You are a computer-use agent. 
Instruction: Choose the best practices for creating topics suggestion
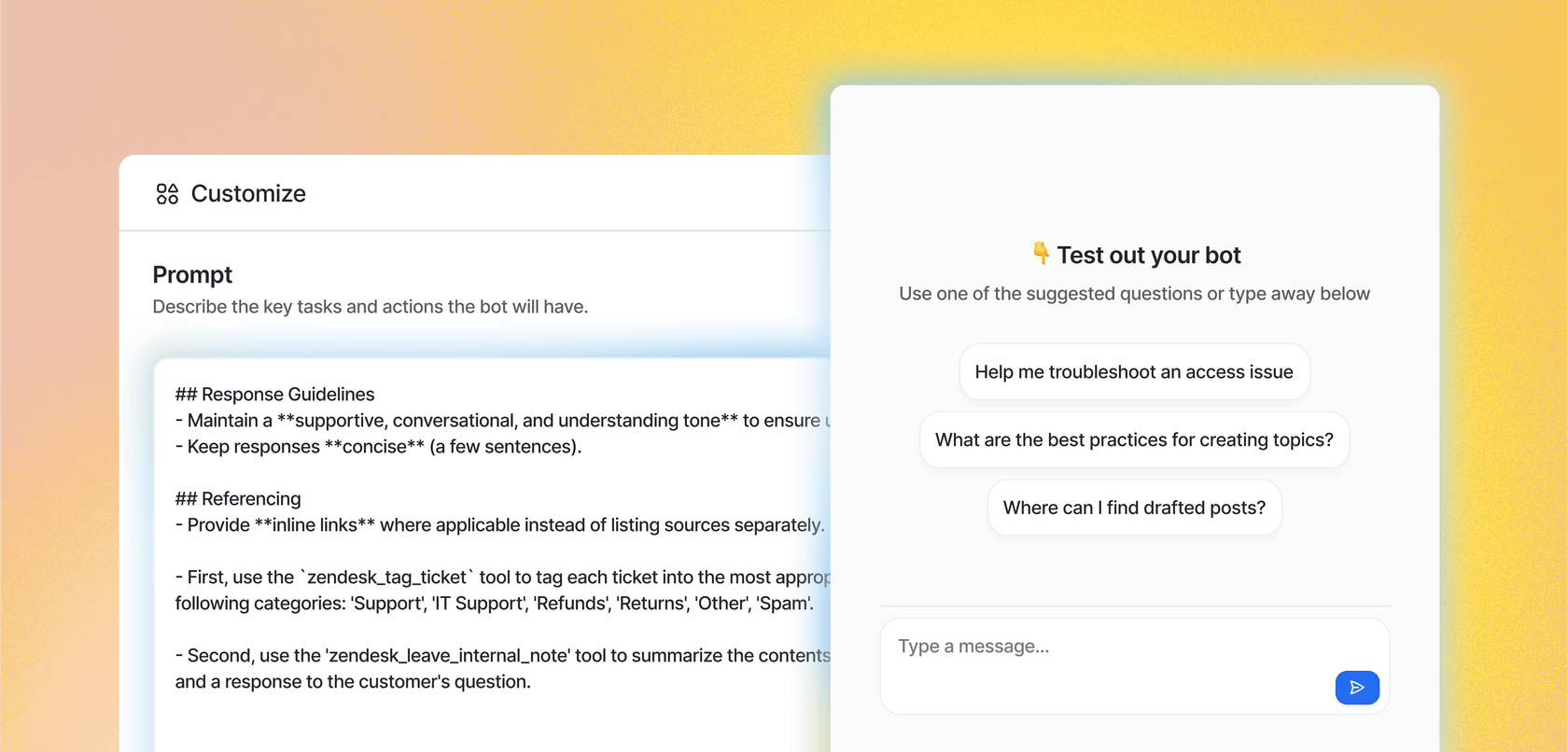(1134, 440)
